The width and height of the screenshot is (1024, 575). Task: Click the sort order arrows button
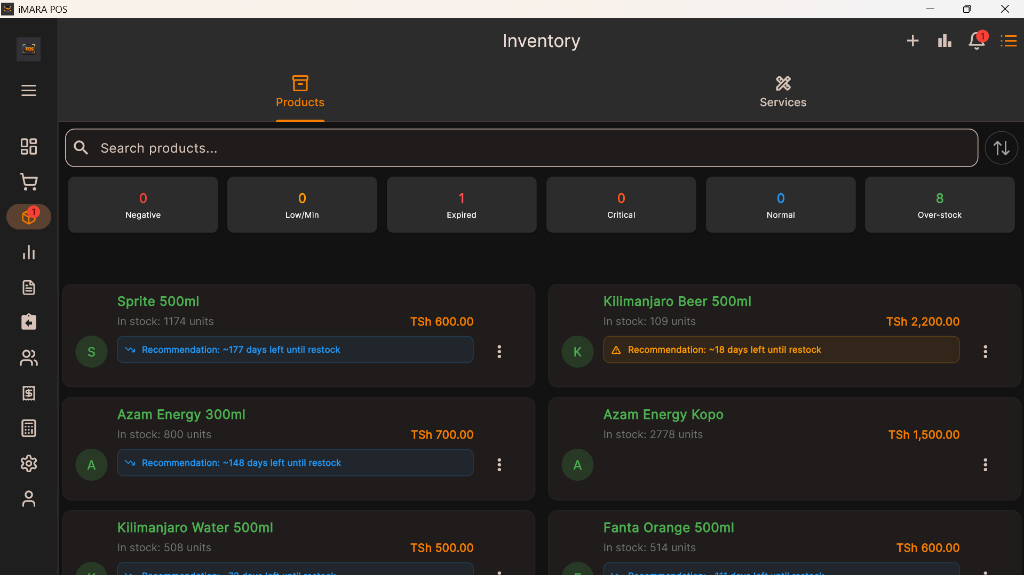click(x=1001, y=148)
